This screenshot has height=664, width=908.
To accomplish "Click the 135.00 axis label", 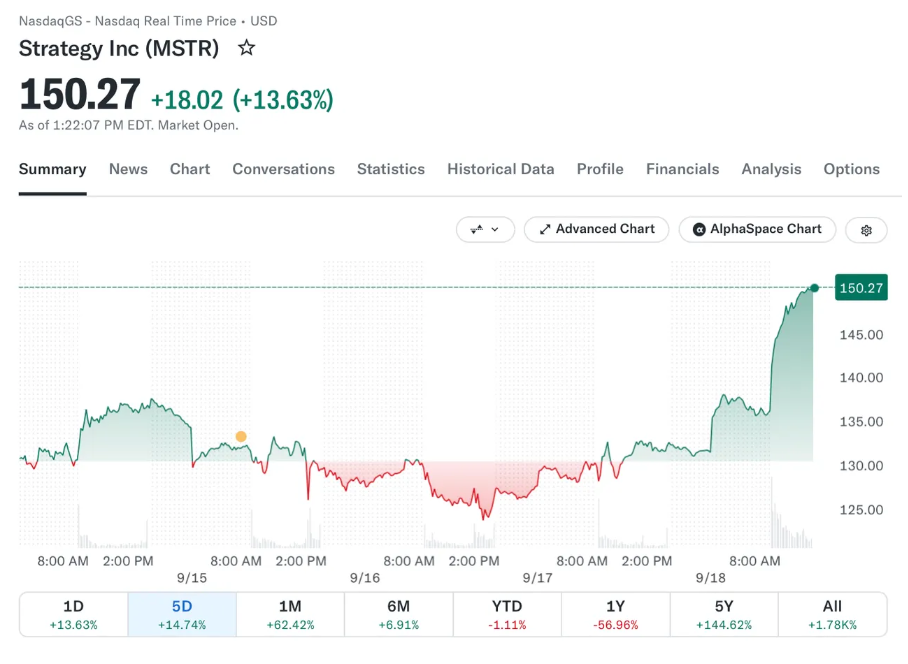I will coord(861,422).
